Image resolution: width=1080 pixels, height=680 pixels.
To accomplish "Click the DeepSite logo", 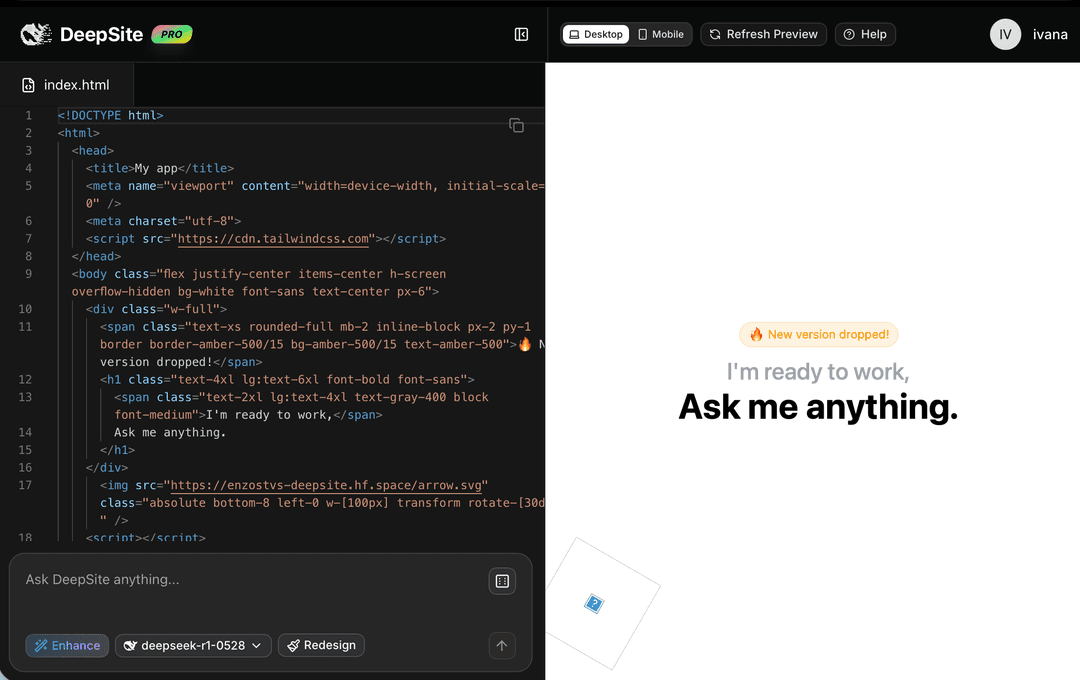I will (x=36, y=33).
